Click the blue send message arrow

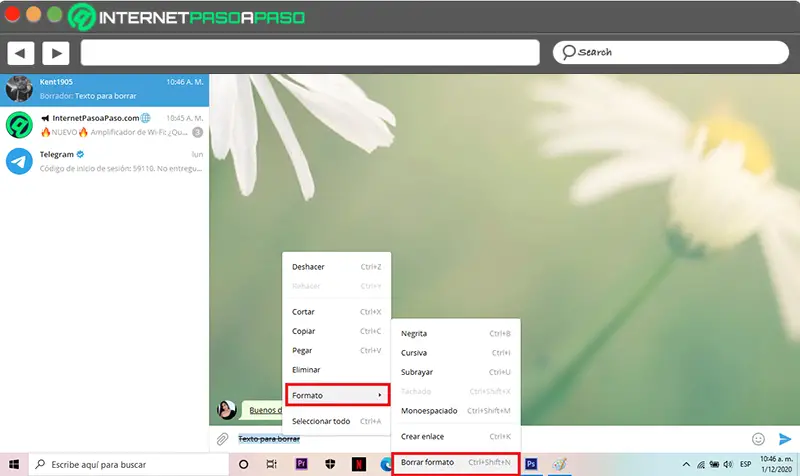785,439
